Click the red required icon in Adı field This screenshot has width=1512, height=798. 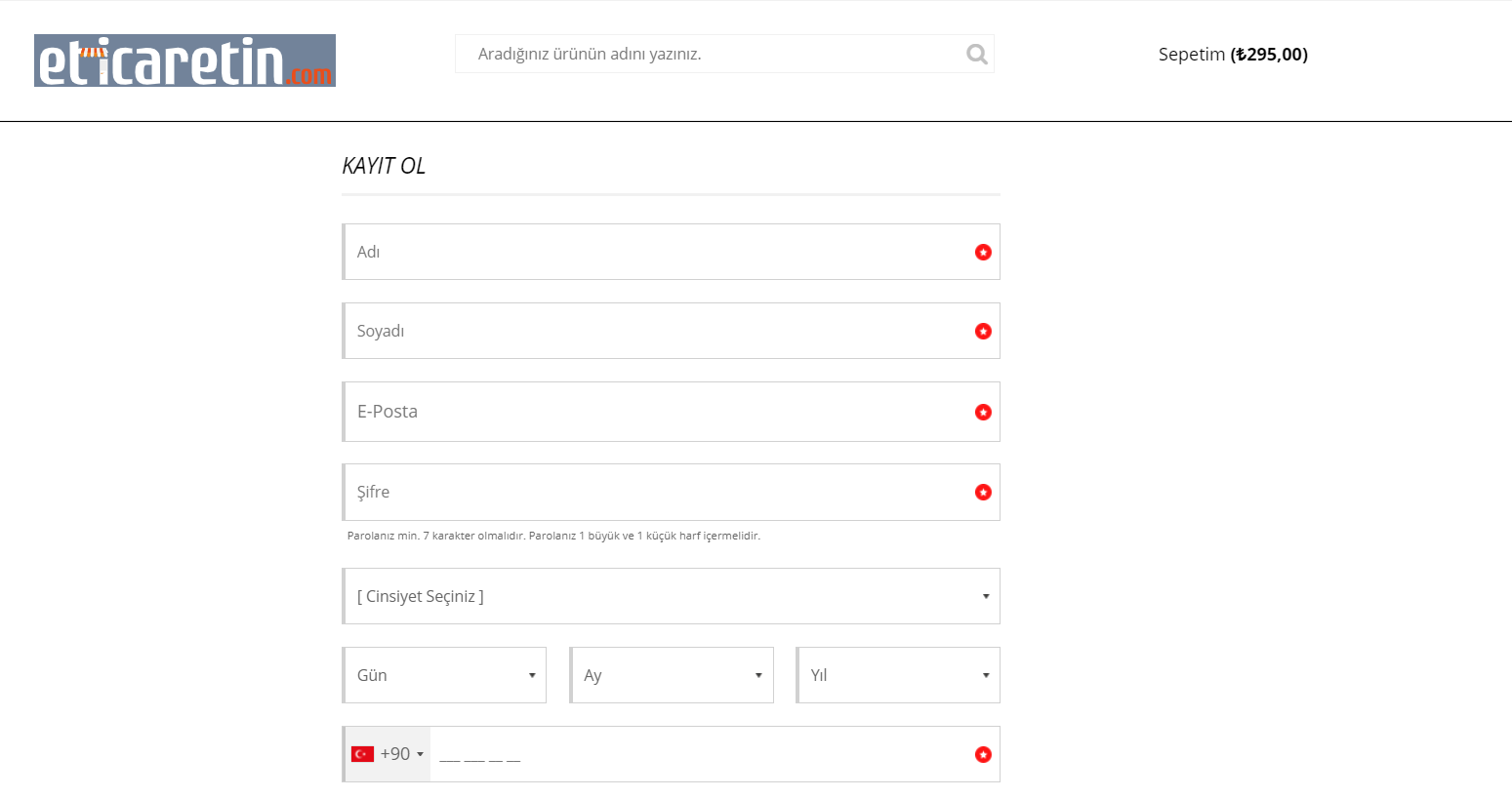tap(983, 252)
